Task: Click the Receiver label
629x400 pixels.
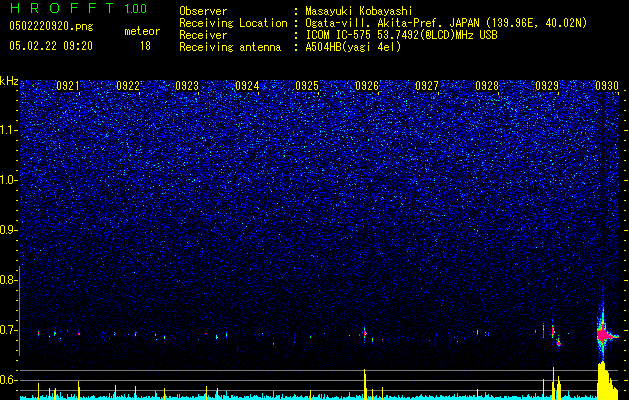Action: click(x=203, y=35)
